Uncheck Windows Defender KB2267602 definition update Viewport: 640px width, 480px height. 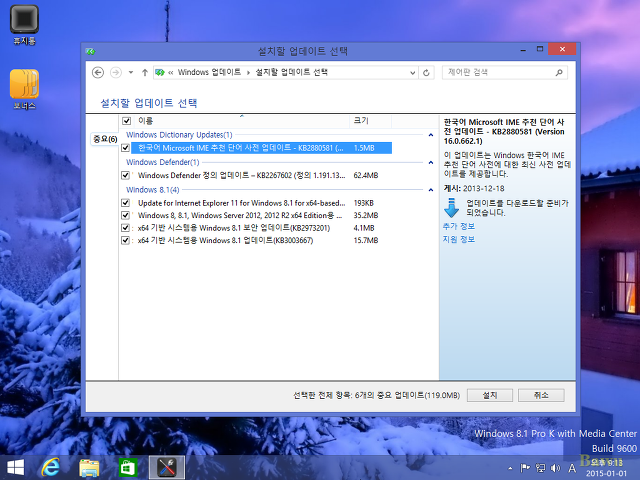point(126,175)
